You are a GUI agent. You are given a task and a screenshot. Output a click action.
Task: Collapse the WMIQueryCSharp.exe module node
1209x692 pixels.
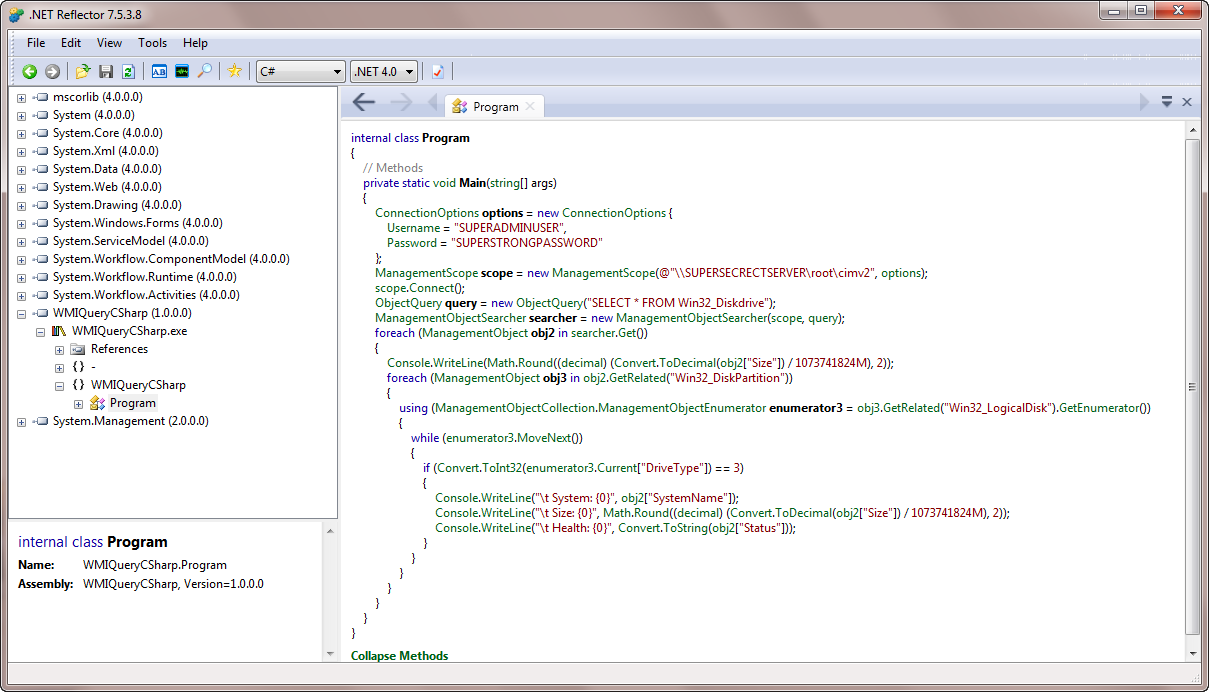[40, 331]
